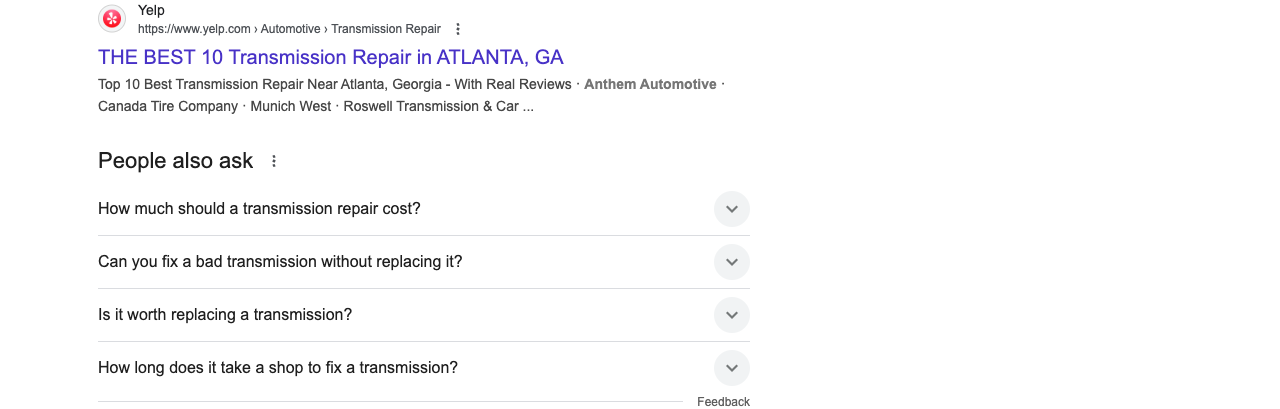Expand chevron for worth replacing transmission question
This screenshot has height=409, width=1280.
click(x=732, y=315)
